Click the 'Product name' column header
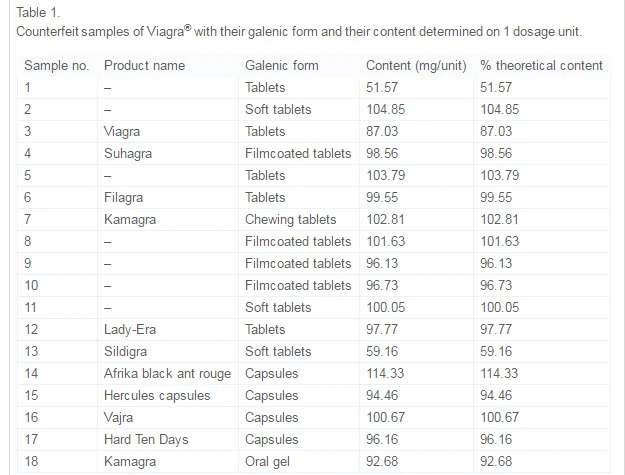Screen dimensions: 625x475 [x=144, y=65]
